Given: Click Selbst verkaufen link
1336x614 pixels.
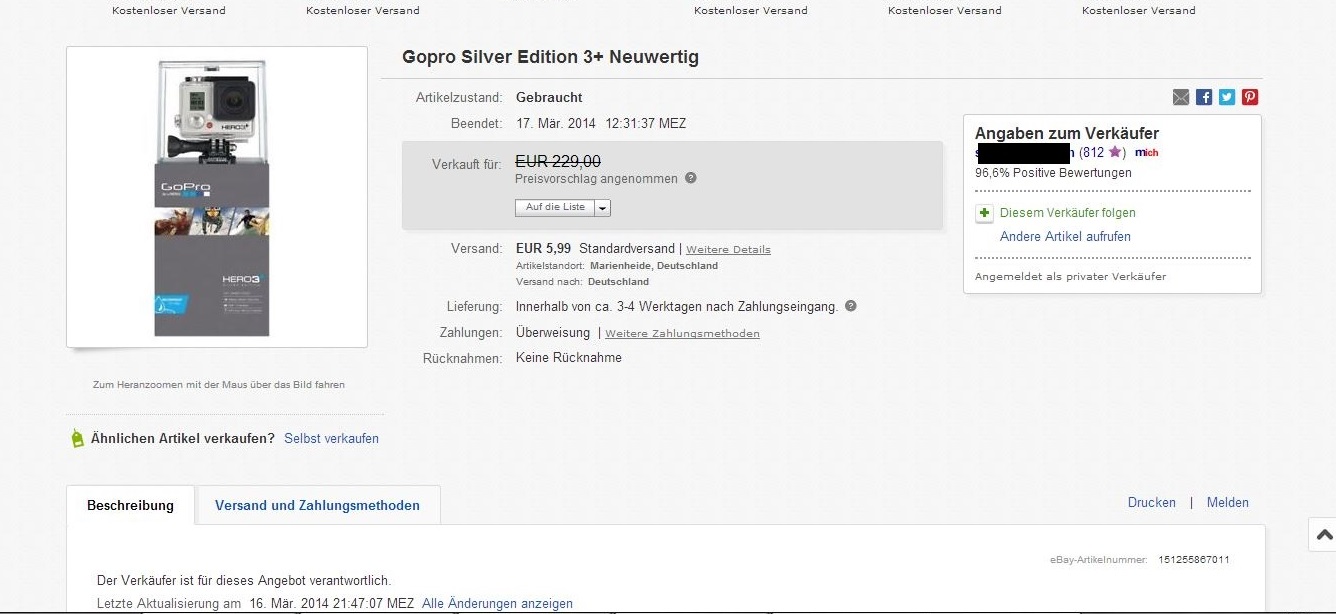Looking at the screenshot, I should coord(331,438).
